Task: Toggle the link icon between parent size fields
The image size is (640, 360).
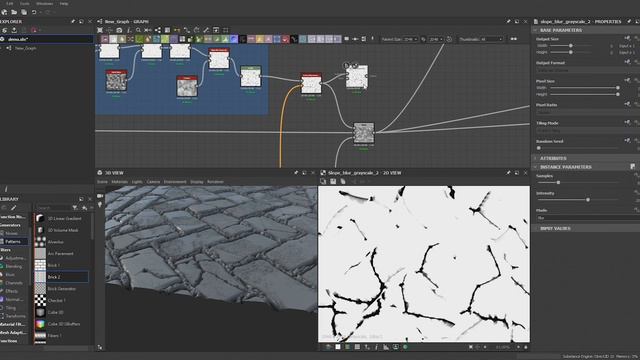Action: point(423,39)
